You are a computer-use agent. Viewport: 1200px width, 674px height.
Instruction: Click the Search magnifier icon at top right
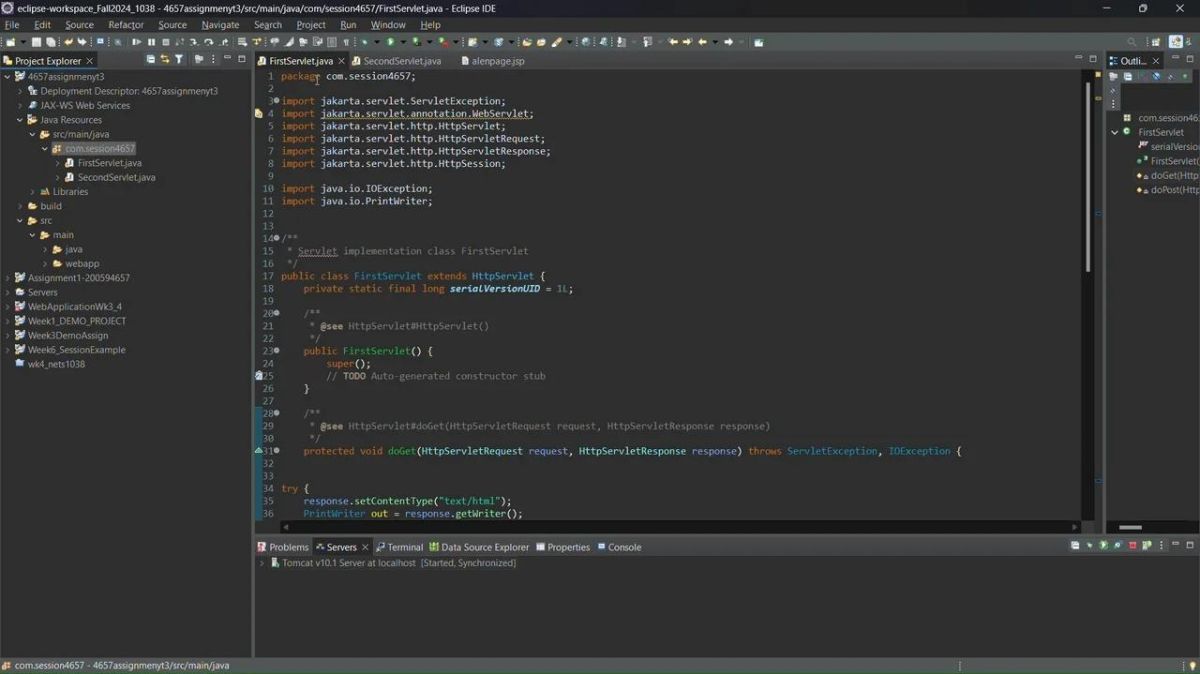1132,42
